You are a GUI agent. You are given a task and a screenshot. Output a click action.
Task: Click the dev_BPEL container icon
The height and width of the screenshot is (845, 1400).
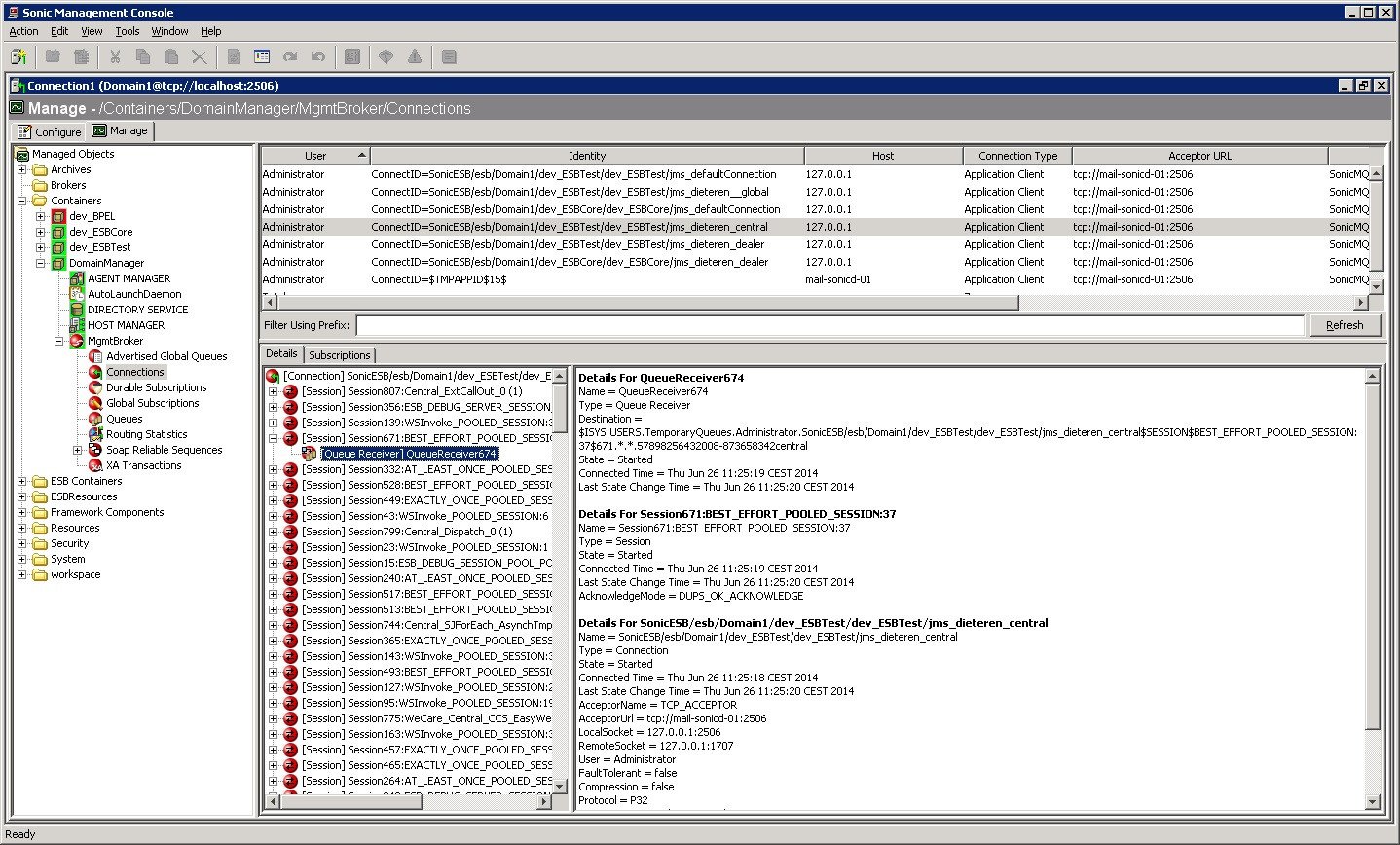click(58, 216)
